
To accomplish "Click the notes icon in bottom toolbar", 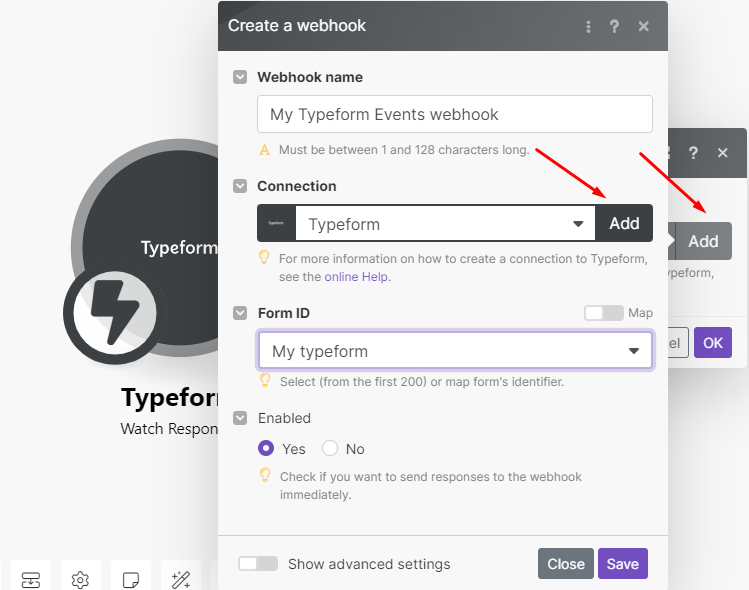I will point(131,579).
